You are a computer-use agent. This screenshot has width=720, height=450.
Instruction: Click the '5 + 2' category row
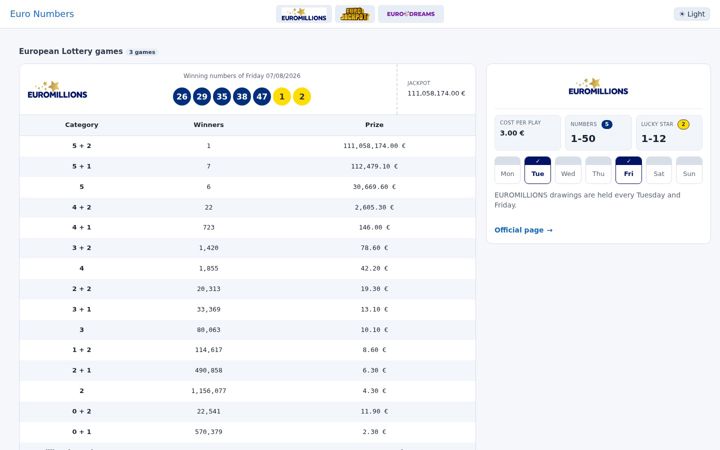click(248, 146)
